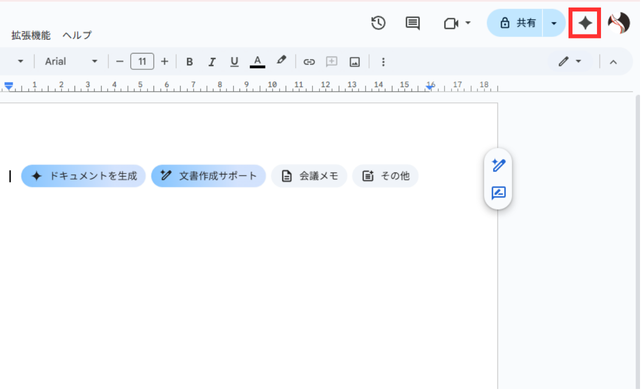This screenshot has width=641, height=390.
Task: Click the その他 chip
Action: click(x=385, y=176)
